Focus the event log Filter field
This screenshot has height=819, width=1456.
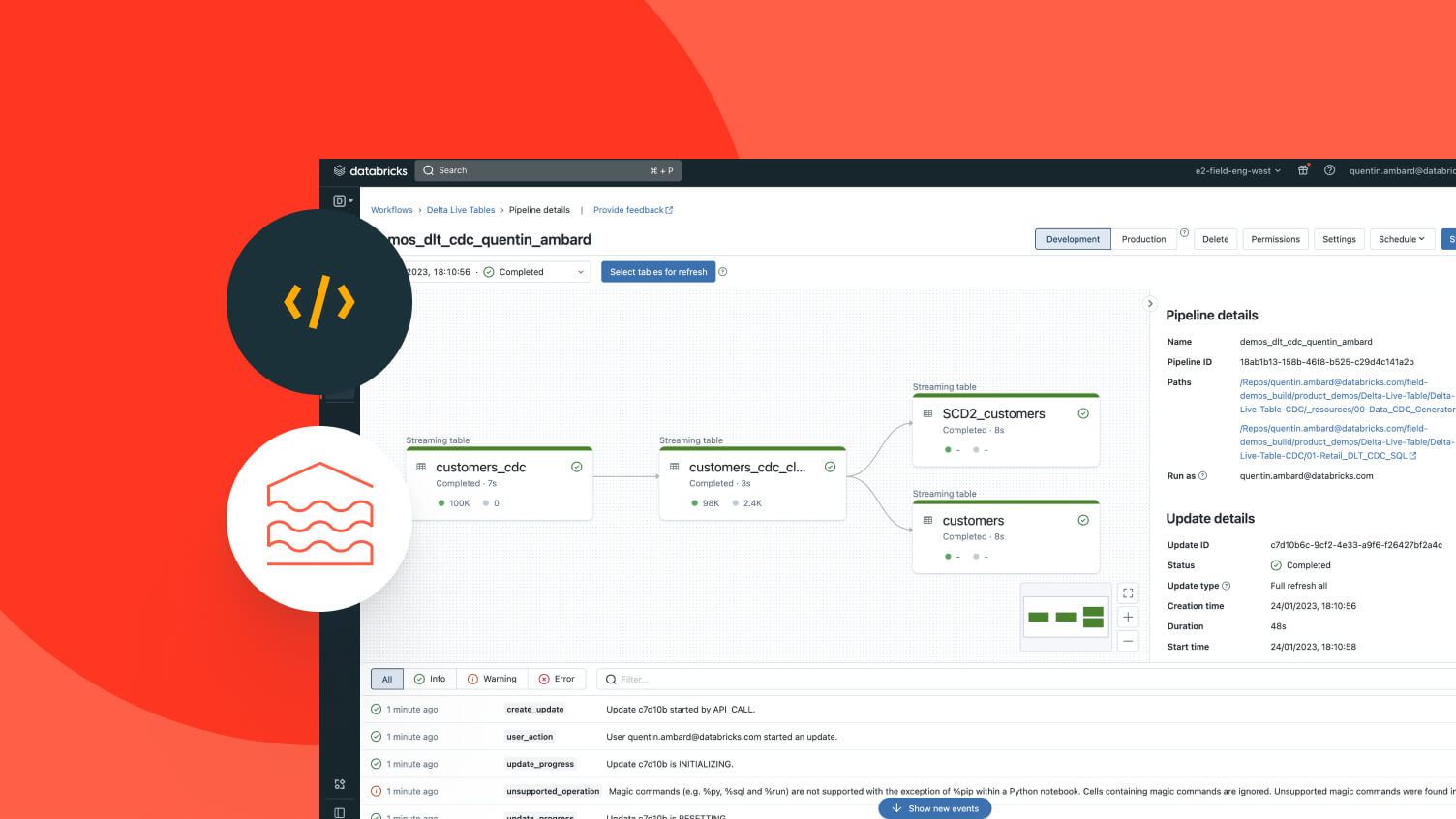(1026, 680)
